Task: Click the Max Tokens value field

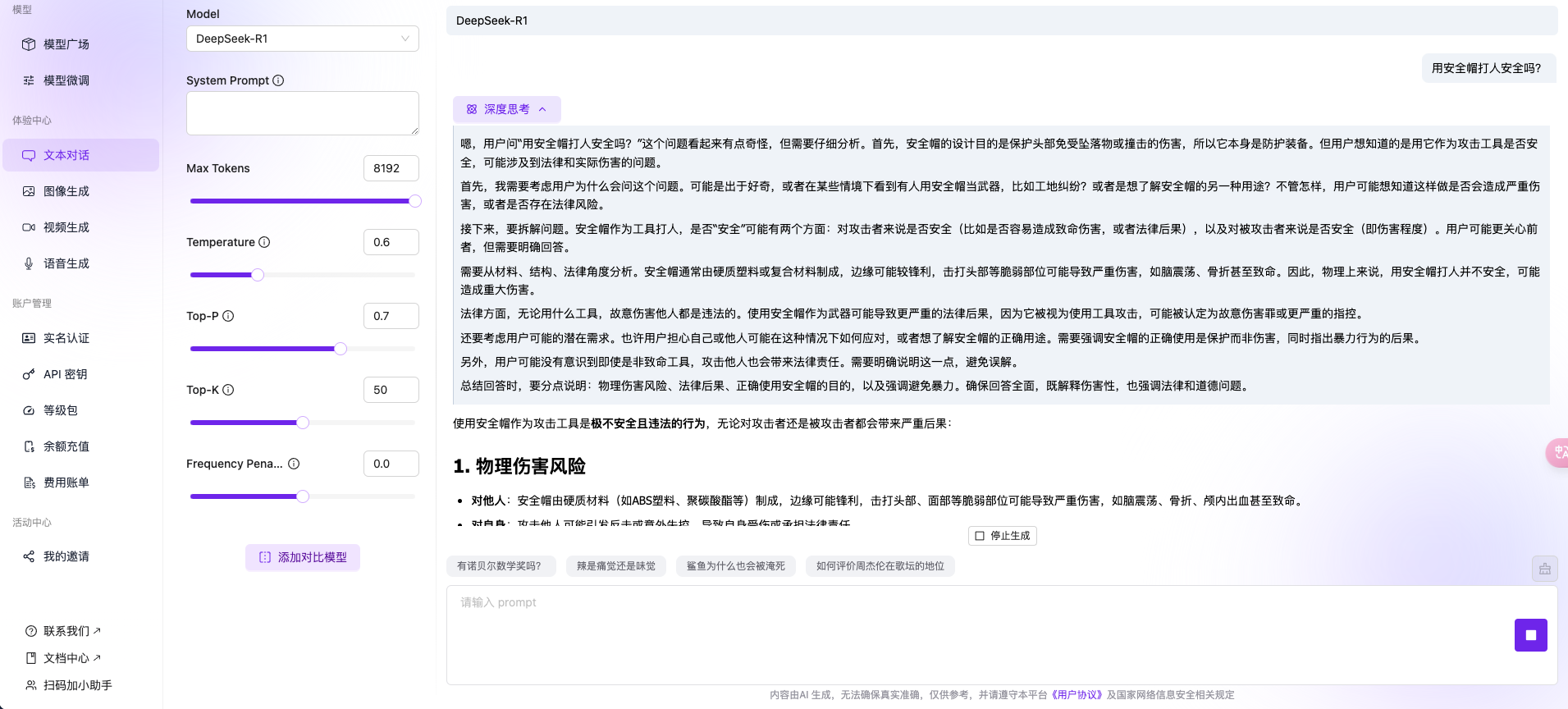Action: pyautogui.click(x=391, y=168)
